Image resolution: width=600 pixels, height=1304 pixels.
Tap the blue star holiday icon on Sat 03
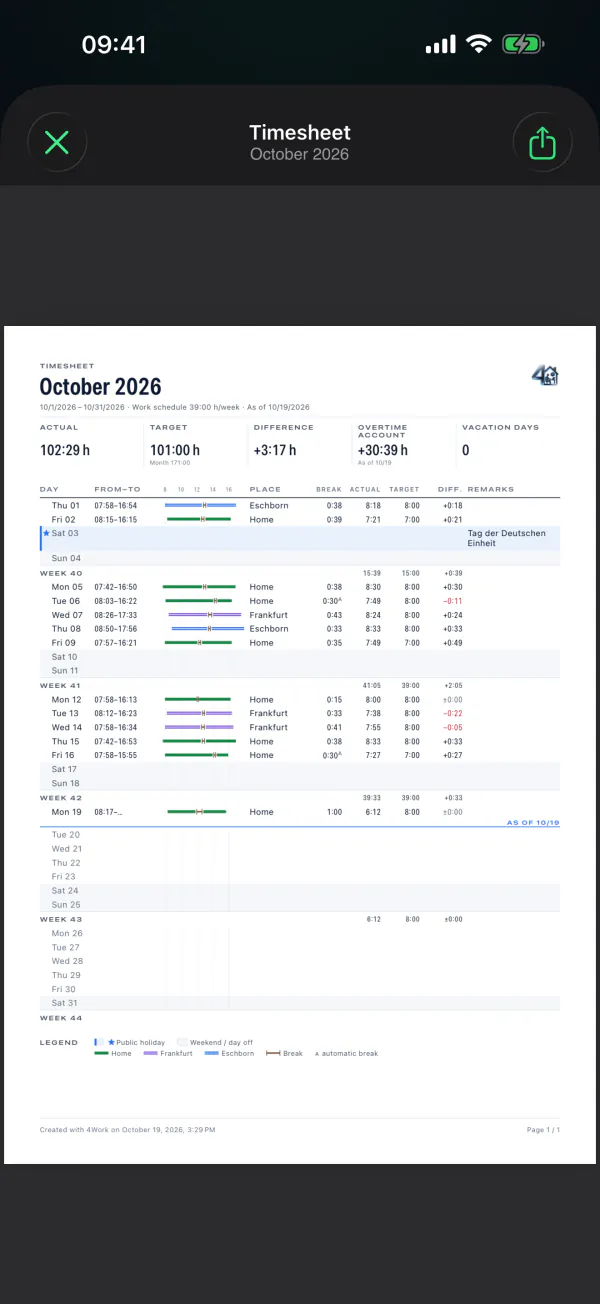click(x=46, y=533)
